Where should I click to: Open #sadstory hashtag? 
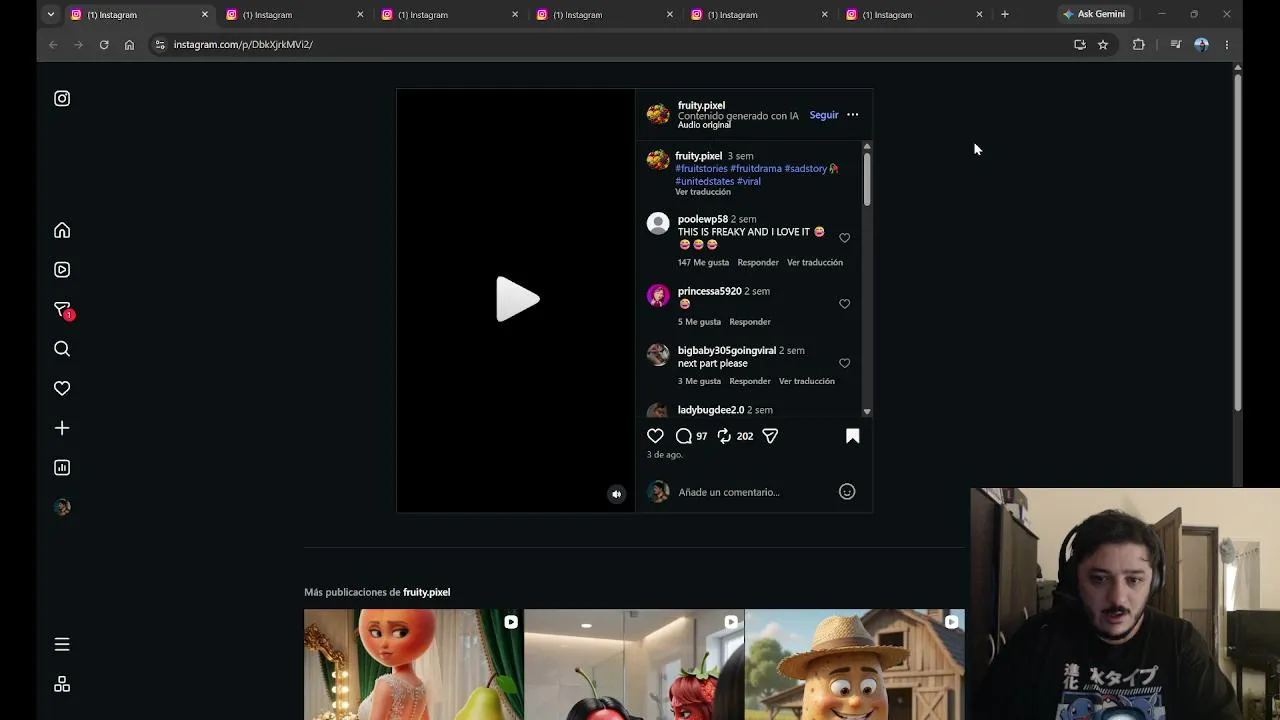[806, 169]
